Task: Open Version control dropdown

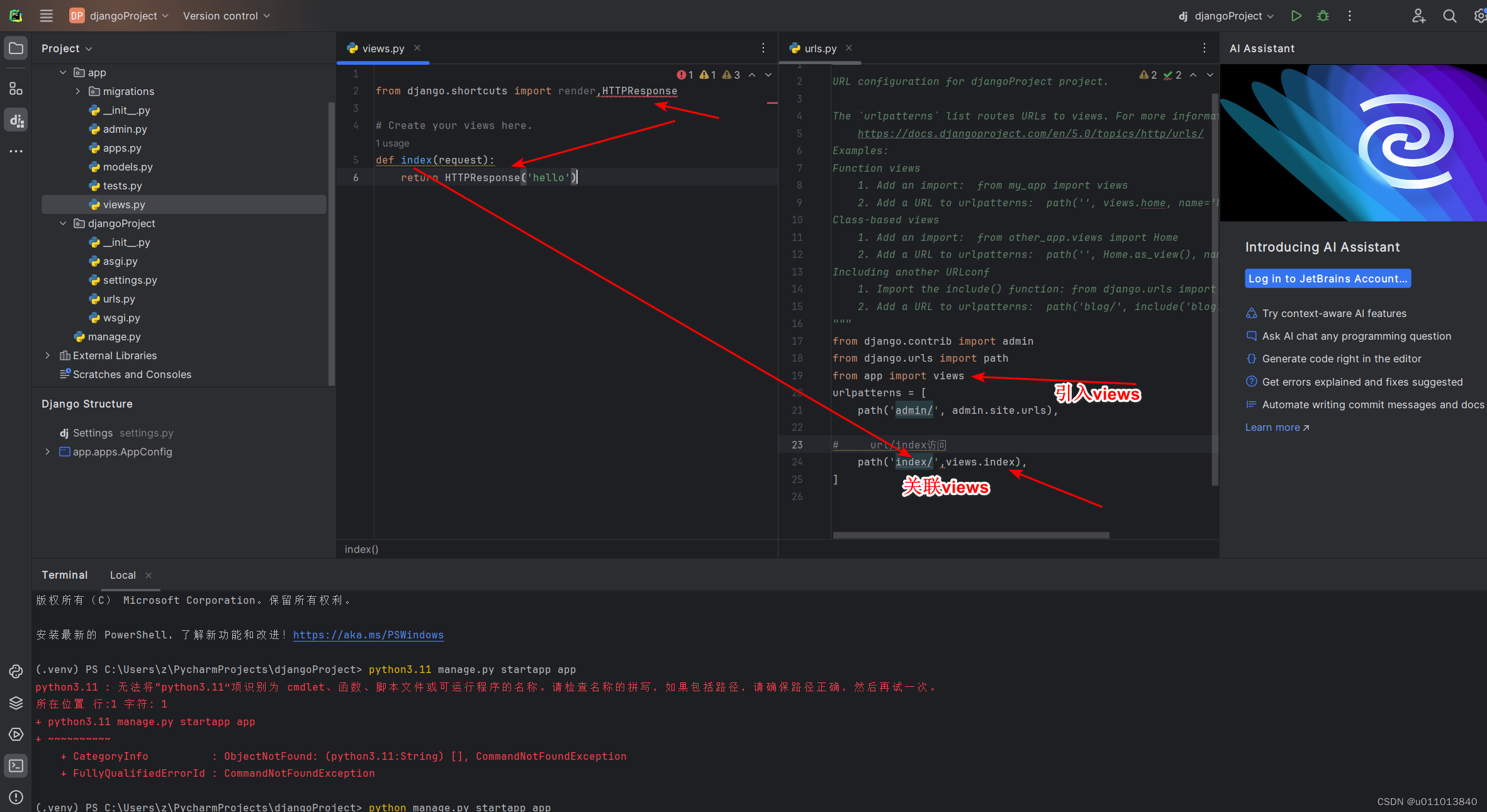Action: [x=226, y=16]
